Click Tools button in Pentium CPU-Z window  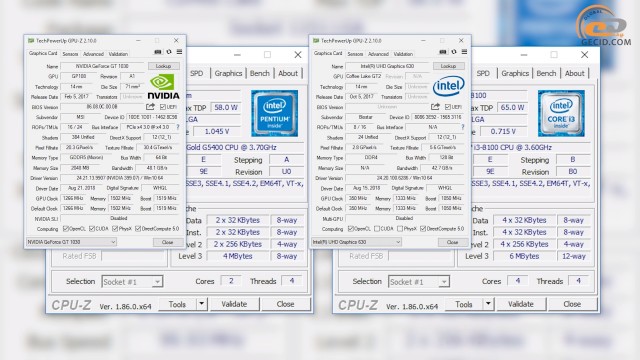[178, 304]
